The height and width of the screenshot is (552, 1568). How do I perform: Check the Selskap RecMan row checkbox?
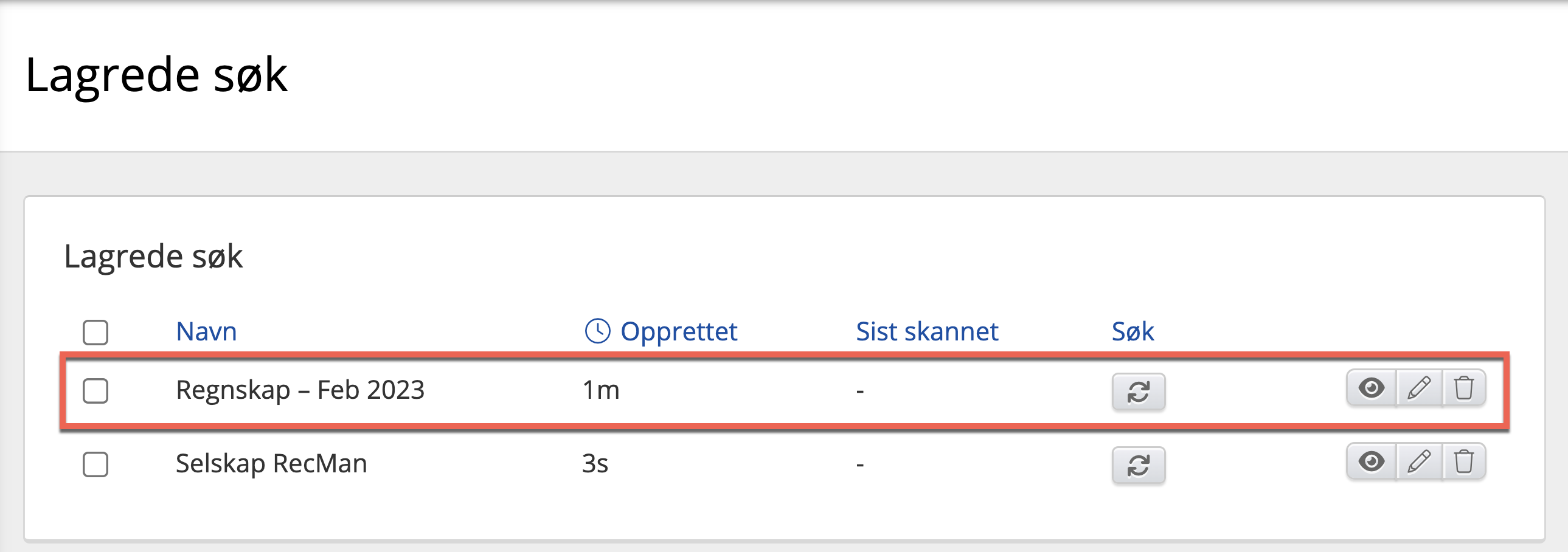point(95,464)
